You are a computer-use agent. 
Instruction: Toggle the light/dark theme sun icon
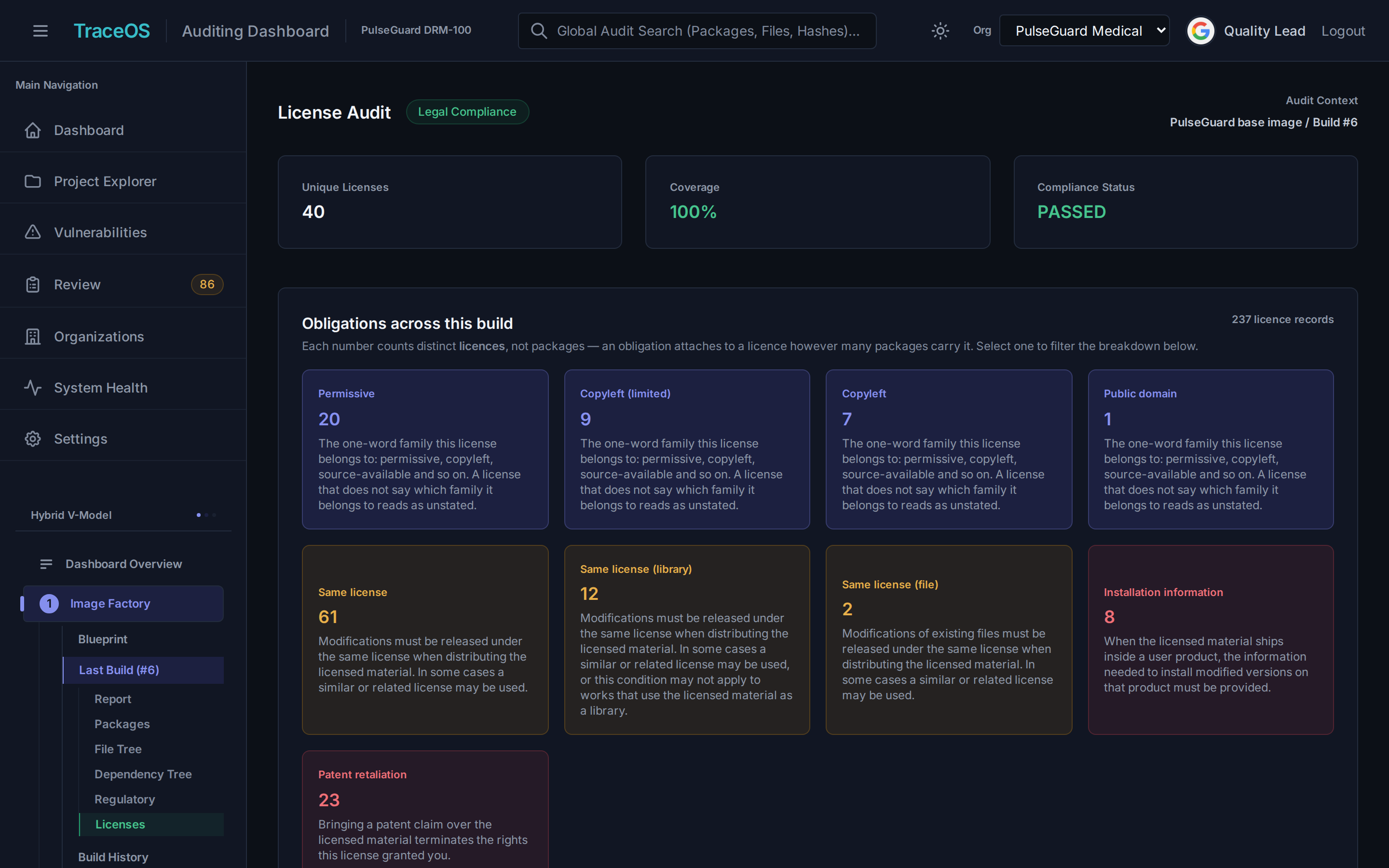coord(940,31)
